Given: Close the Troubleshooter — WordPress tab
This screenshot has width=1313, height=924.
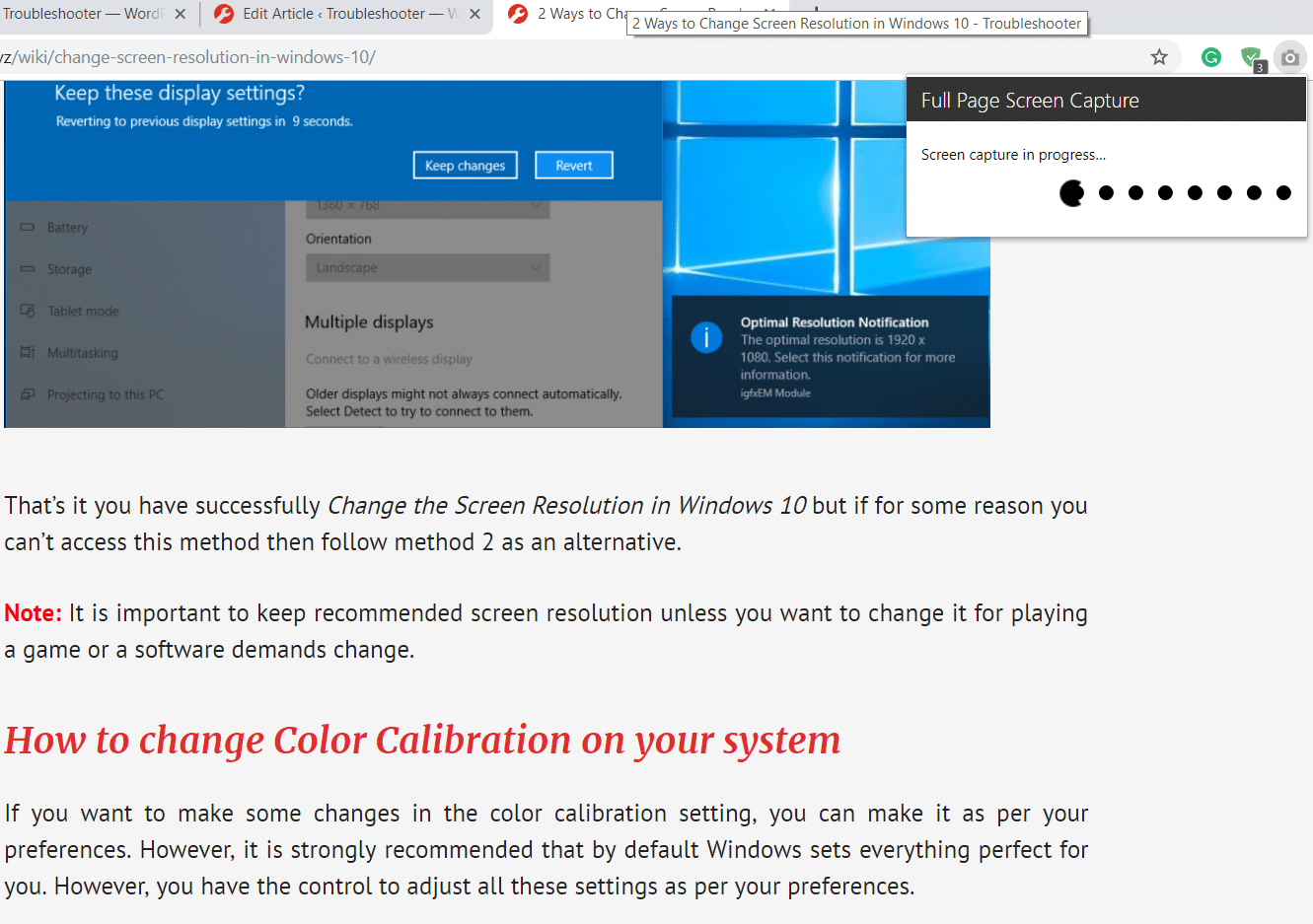Looking at the screenshot, I should [x=180, y=14].
